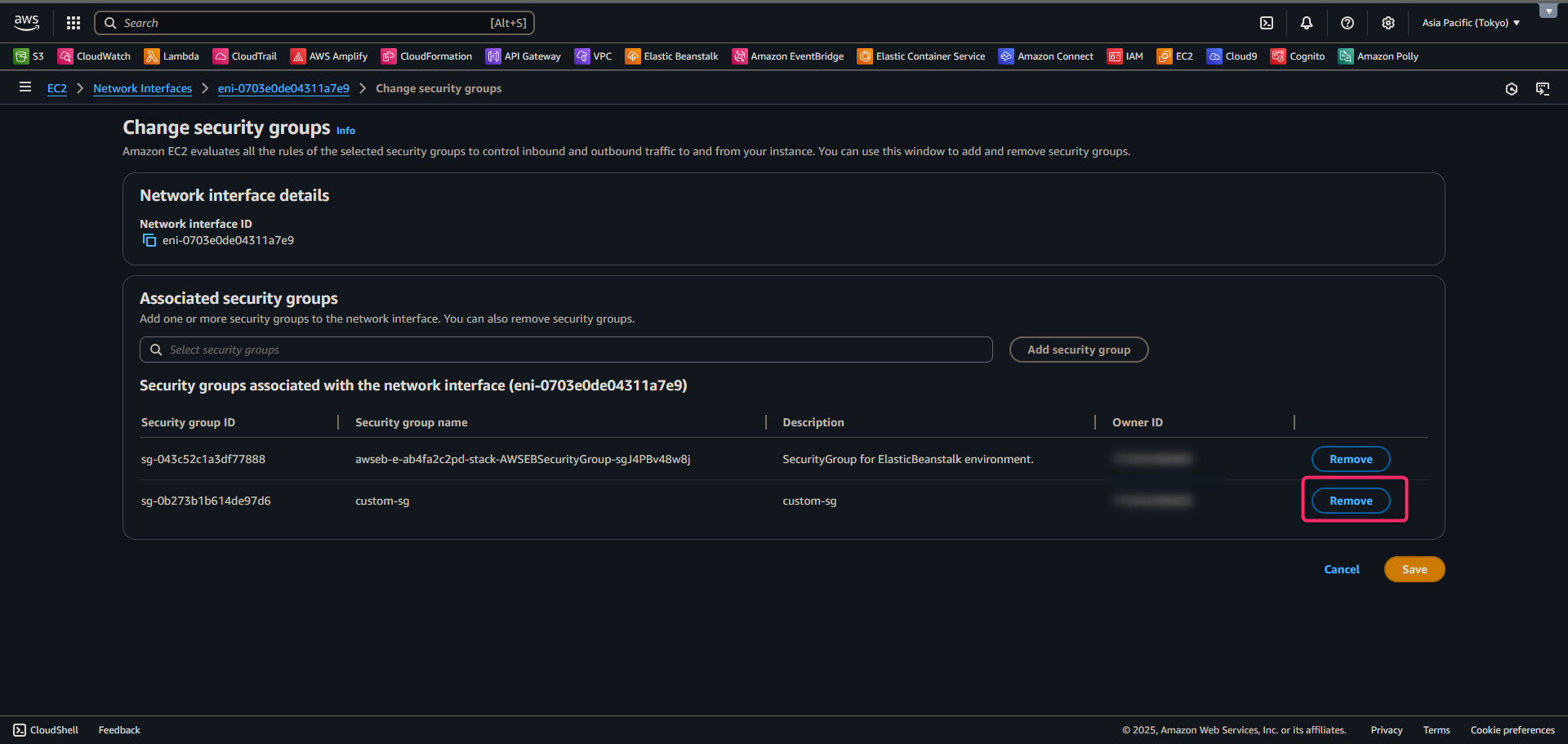This screenshot has height=744, width=1568.
Task: Open the Amazon EventBridge bookmark
Action: pyautogui.click(x=788, y=56)
